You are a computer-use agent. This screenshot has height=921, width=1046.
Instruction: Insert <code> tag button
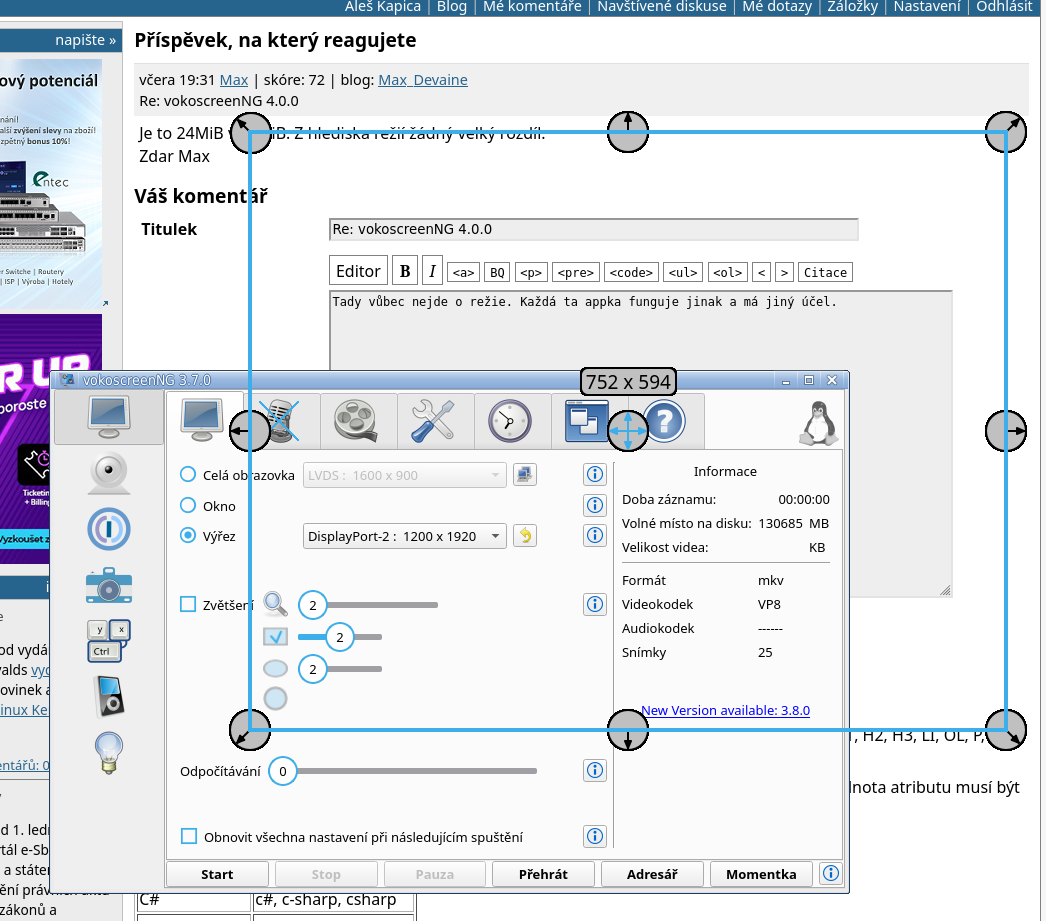pyautogui.click(x=631, y=272)
